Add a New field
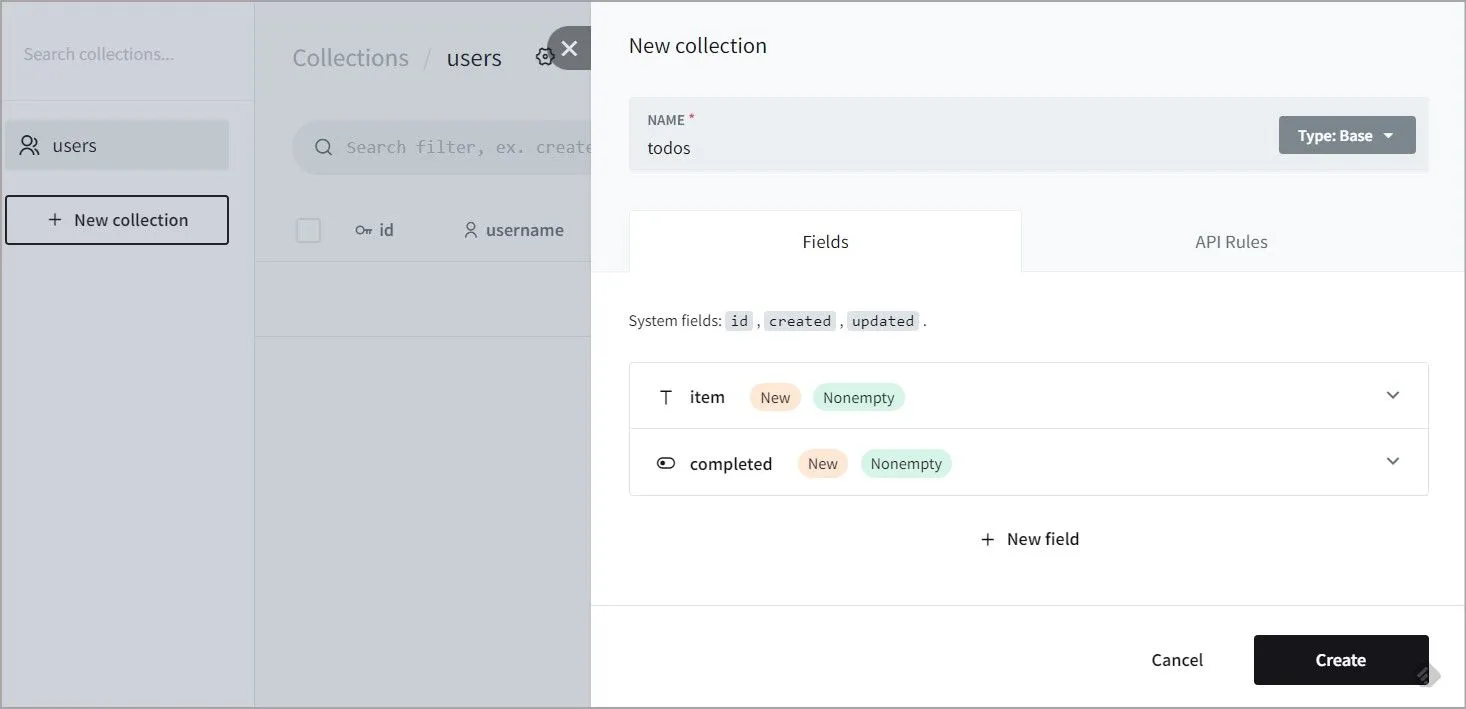The image size is (1466, 709). click(1029, 539)
